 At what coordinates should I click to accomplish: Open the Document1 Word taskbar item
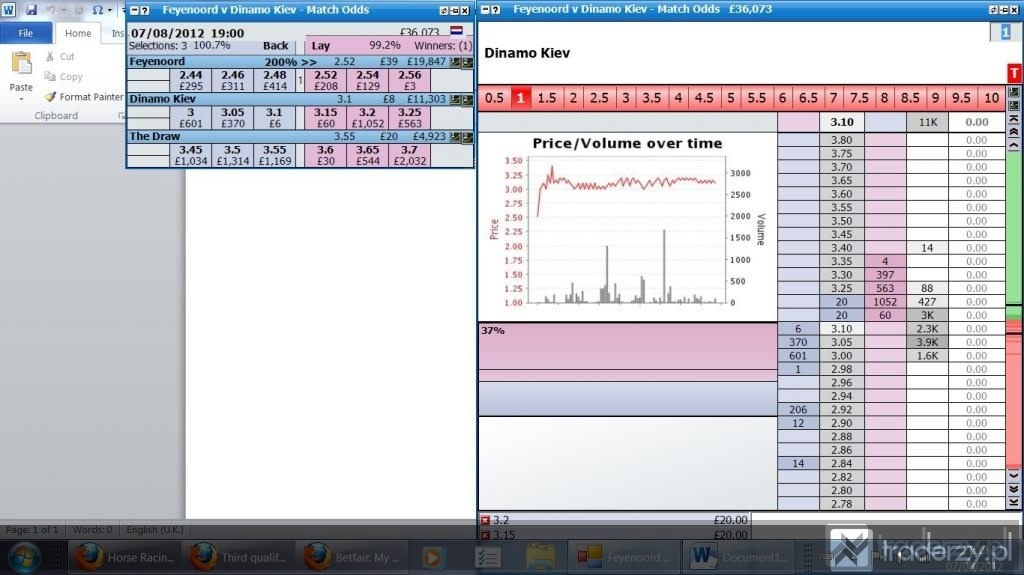(x=740, y=557)
